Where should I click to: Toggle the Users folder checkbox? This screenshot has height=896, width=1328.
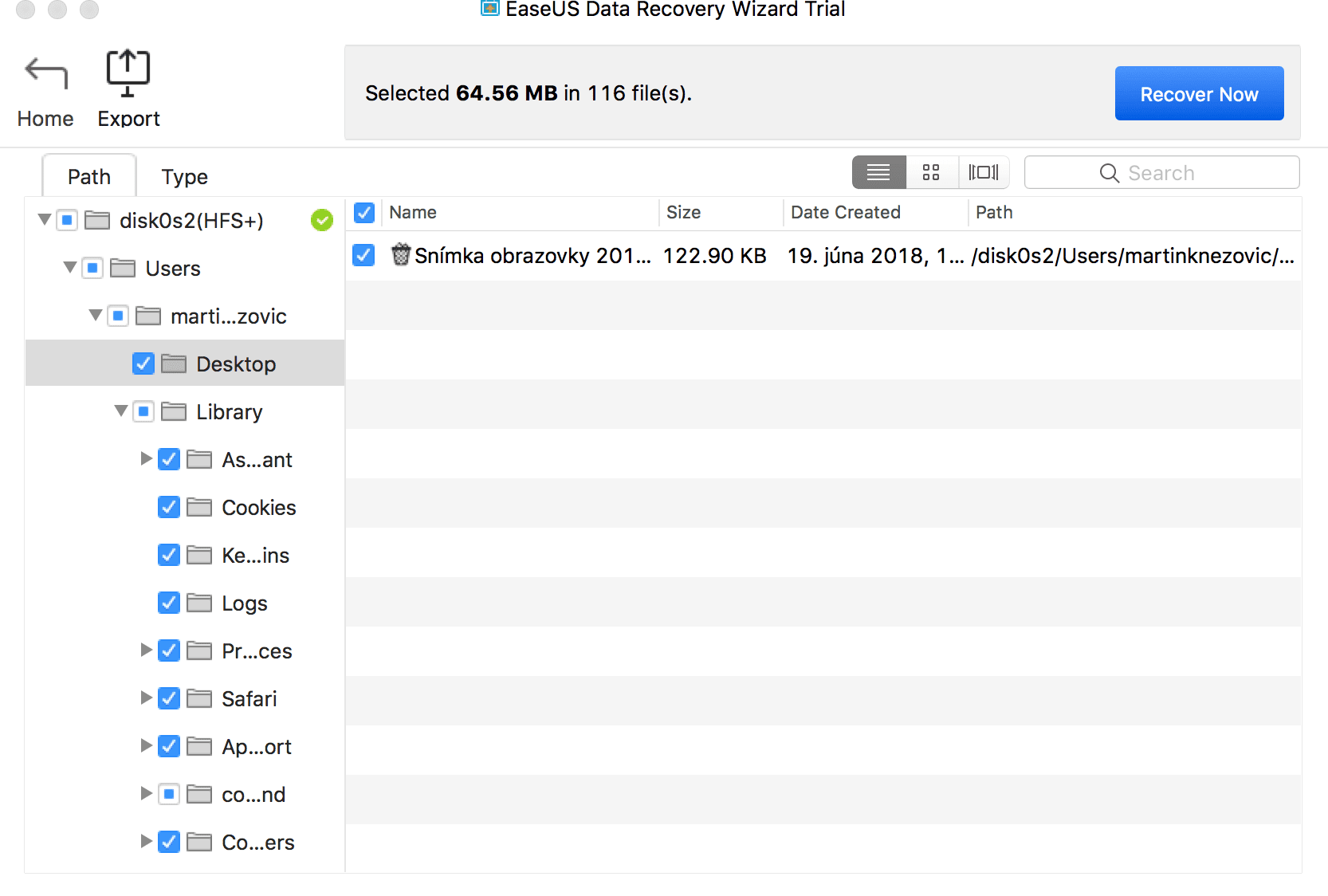(92, 268)
